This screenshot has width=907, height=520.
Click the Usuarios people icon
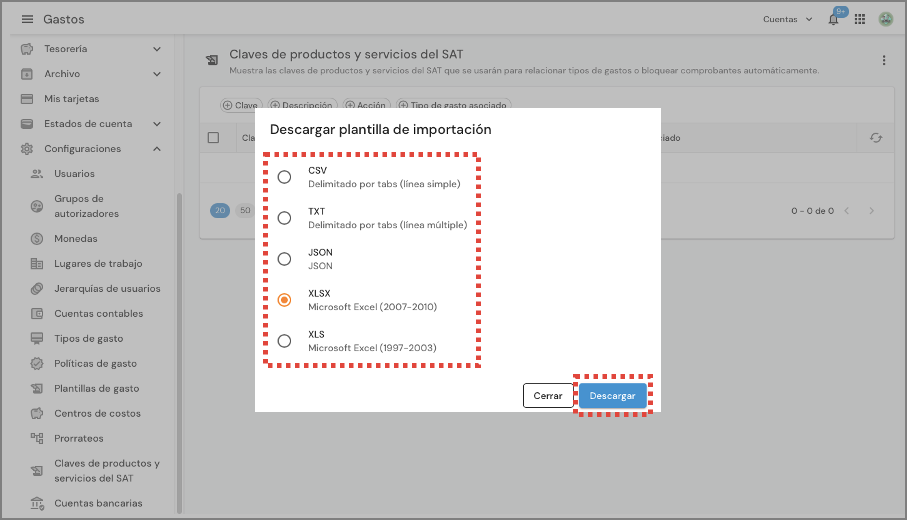(36, 174)
